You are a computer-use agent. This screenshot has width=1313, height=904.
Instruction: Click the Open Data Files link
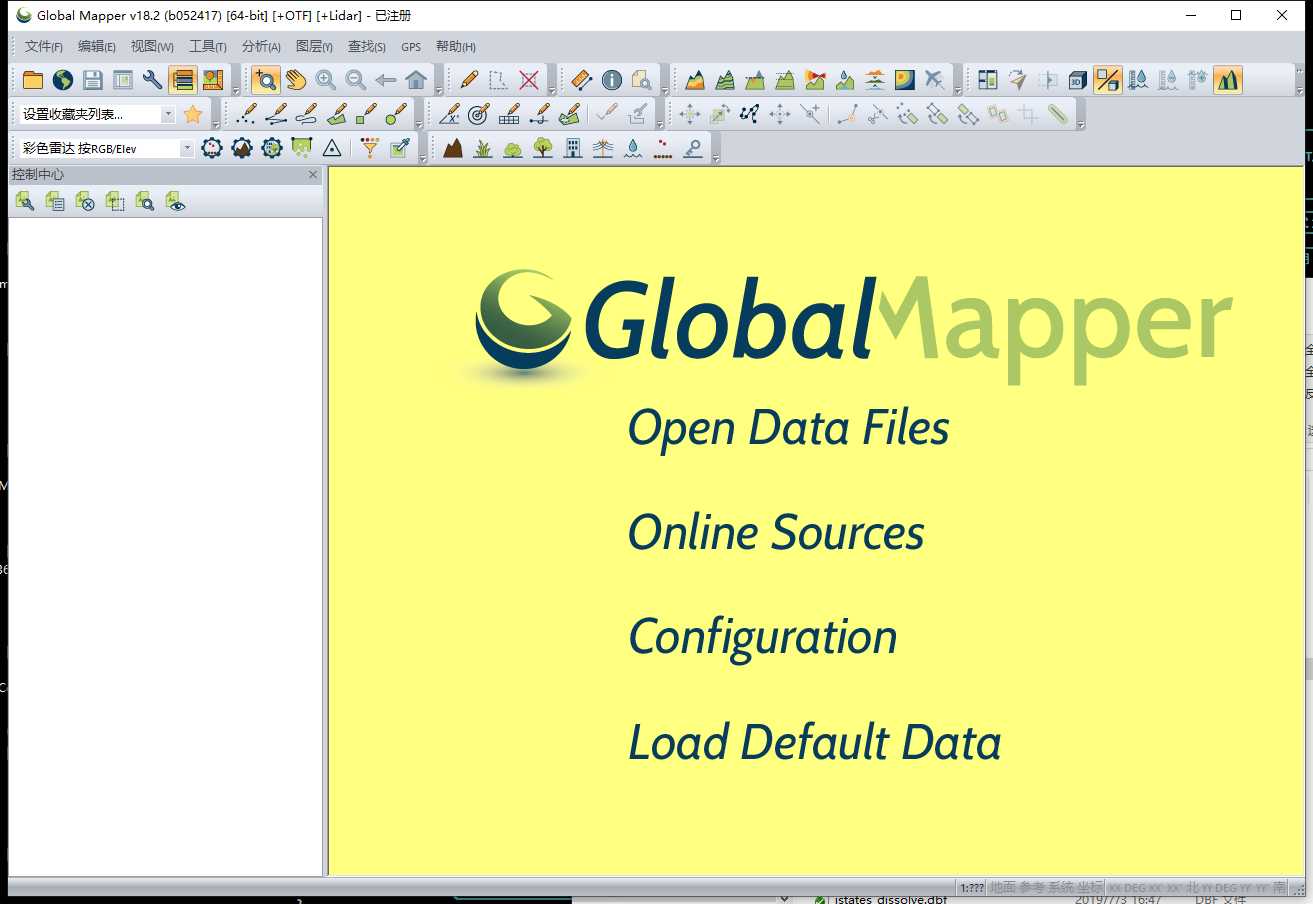(x=788, y=428)
